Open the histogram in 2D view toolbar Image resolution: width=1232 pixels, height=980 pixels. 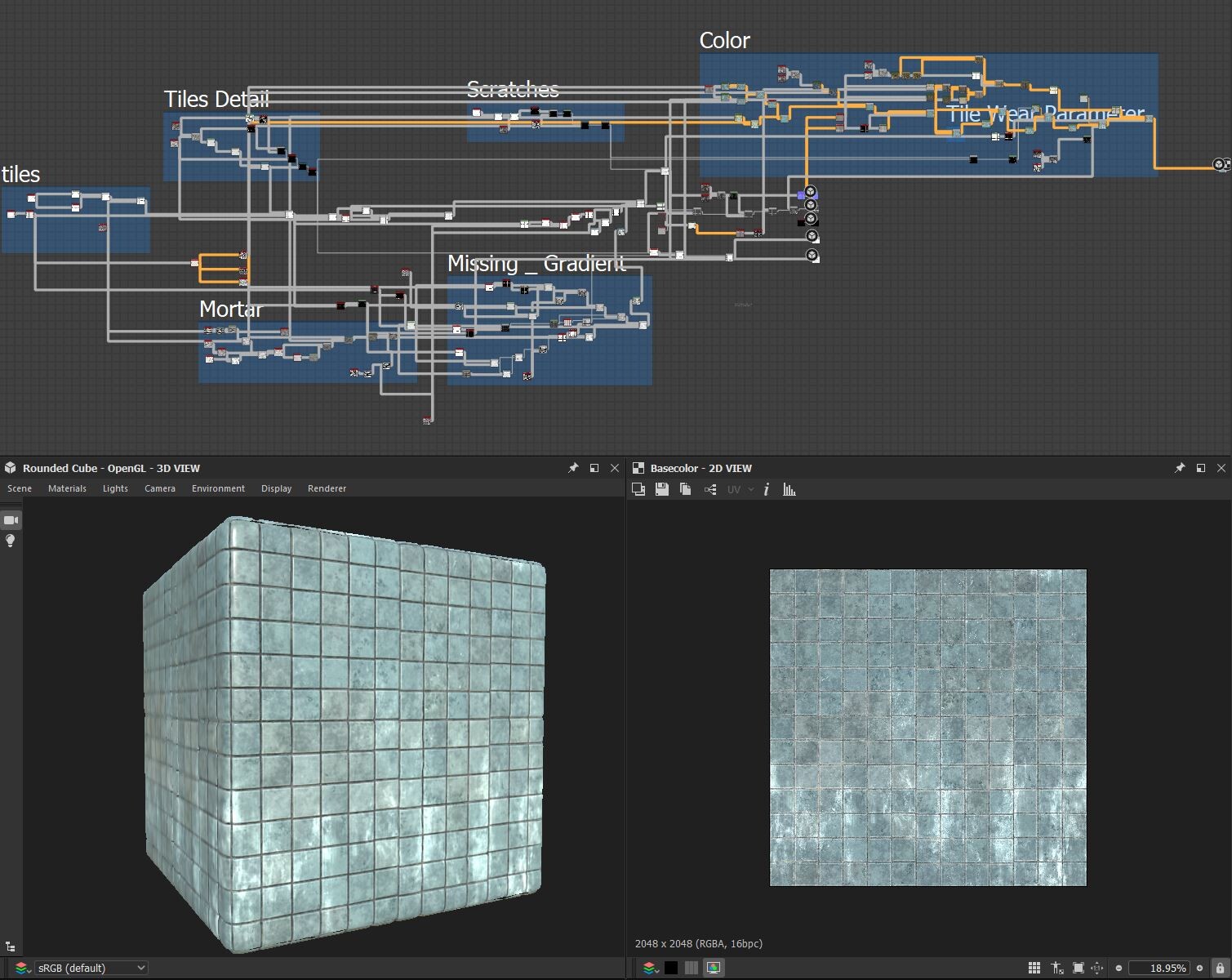[x=789, y=489]
